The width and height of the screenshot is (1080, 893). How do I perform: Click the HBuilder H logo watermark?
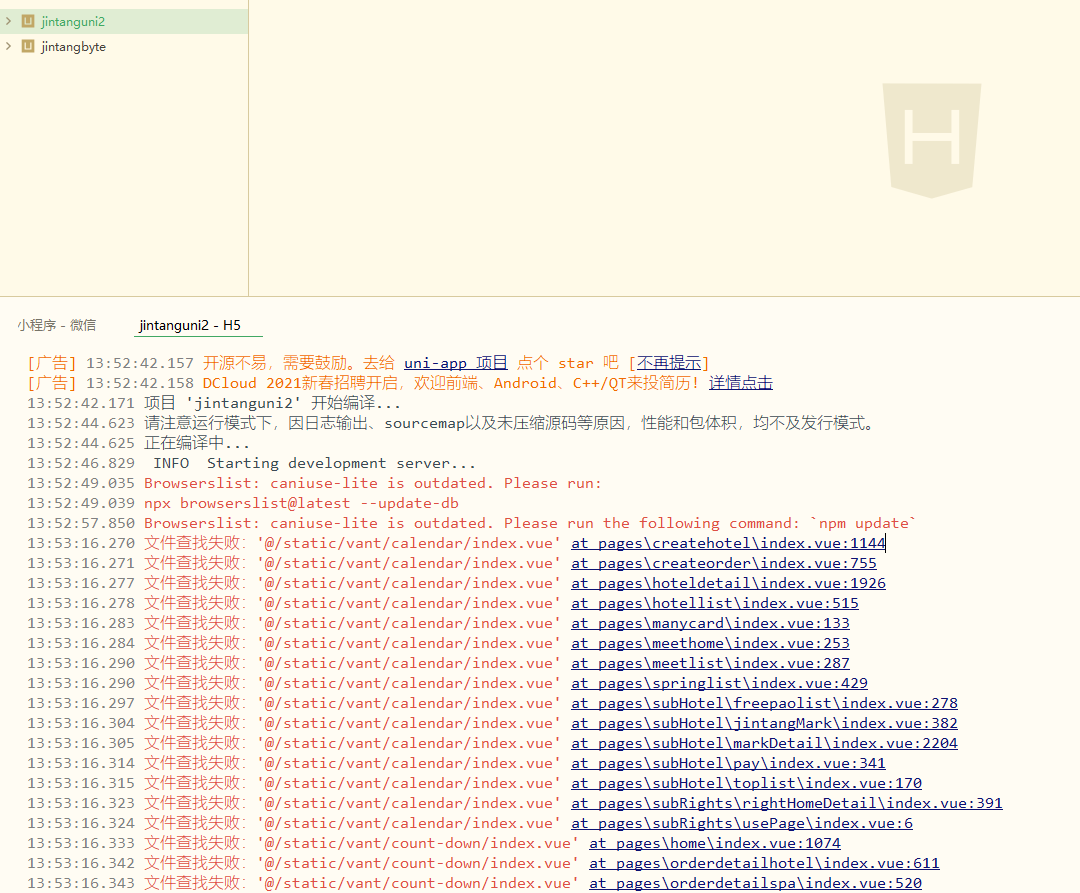(x=931, y=140)
